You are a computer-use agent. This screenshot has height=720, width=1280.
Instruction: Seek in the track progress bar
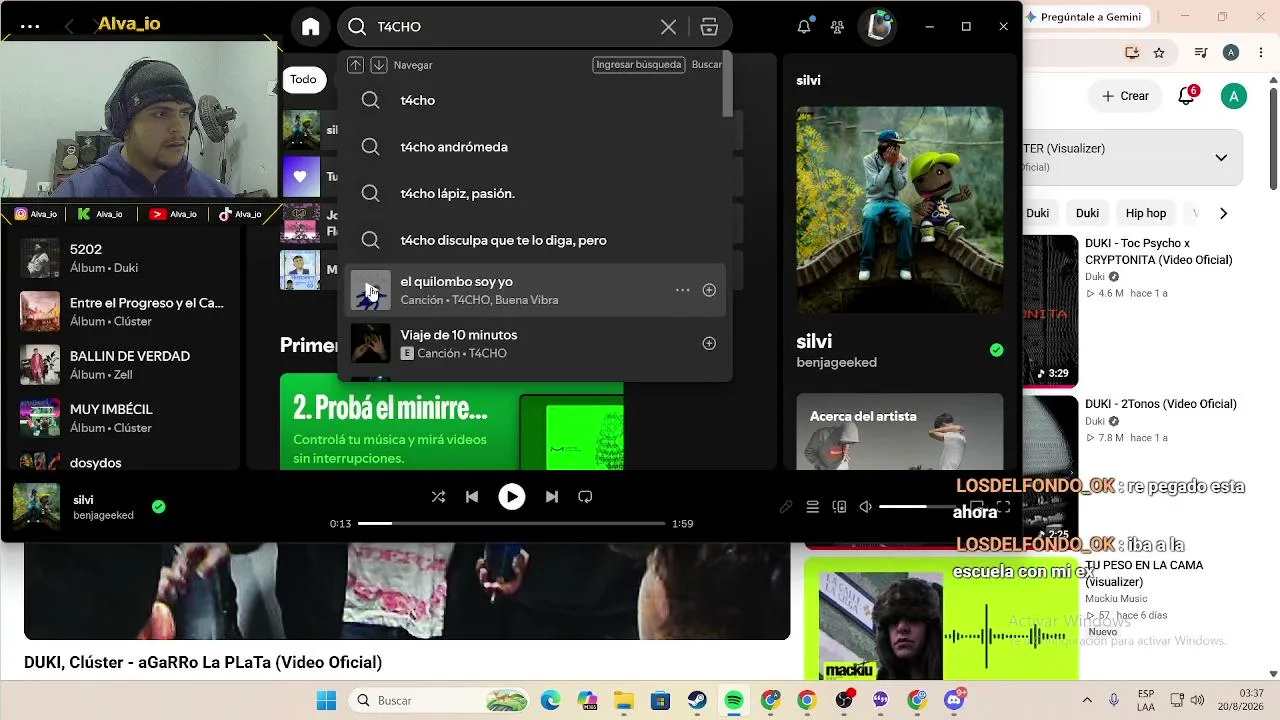(x=511, y=523)
